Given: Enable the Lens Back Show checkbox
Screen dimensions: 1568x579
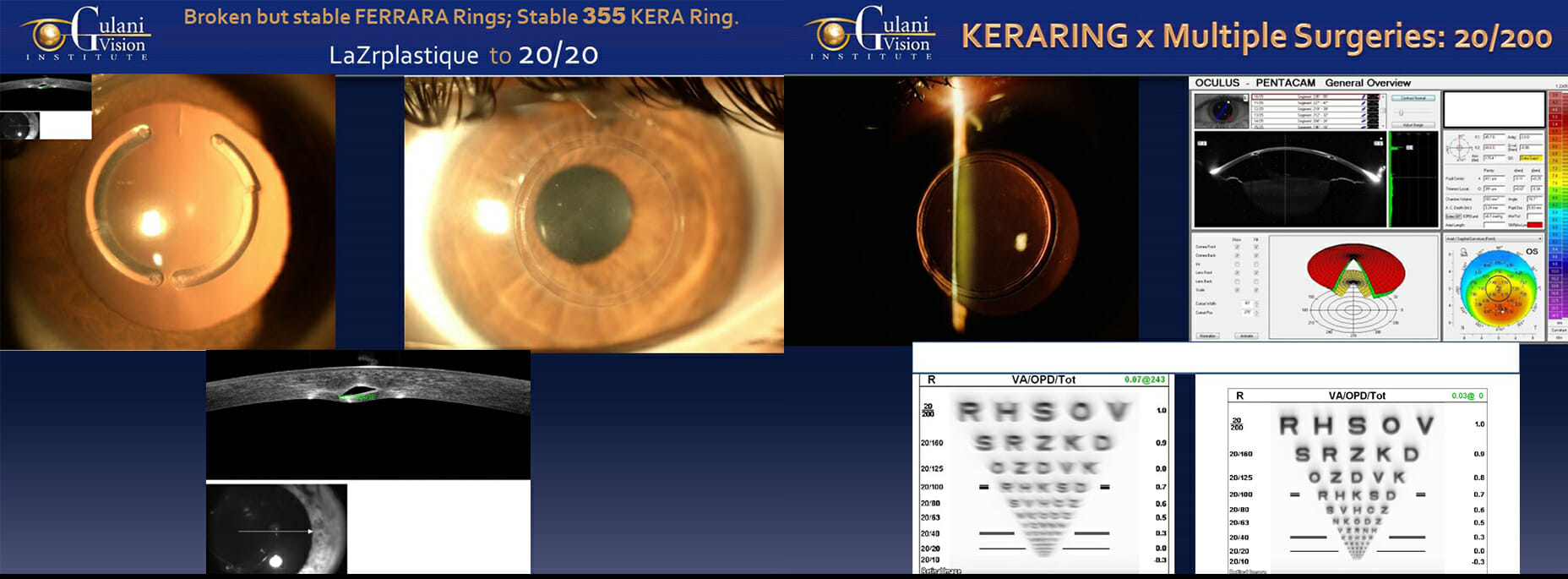Looking at the screenshot, I should coord(1237,281).
